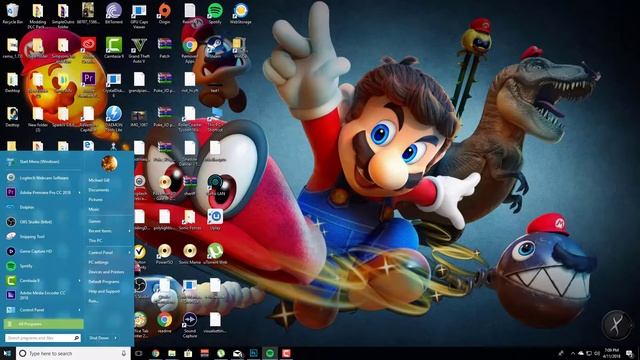
Task: Click the microphone icon in taskbar search
Action: pos(124,353)
